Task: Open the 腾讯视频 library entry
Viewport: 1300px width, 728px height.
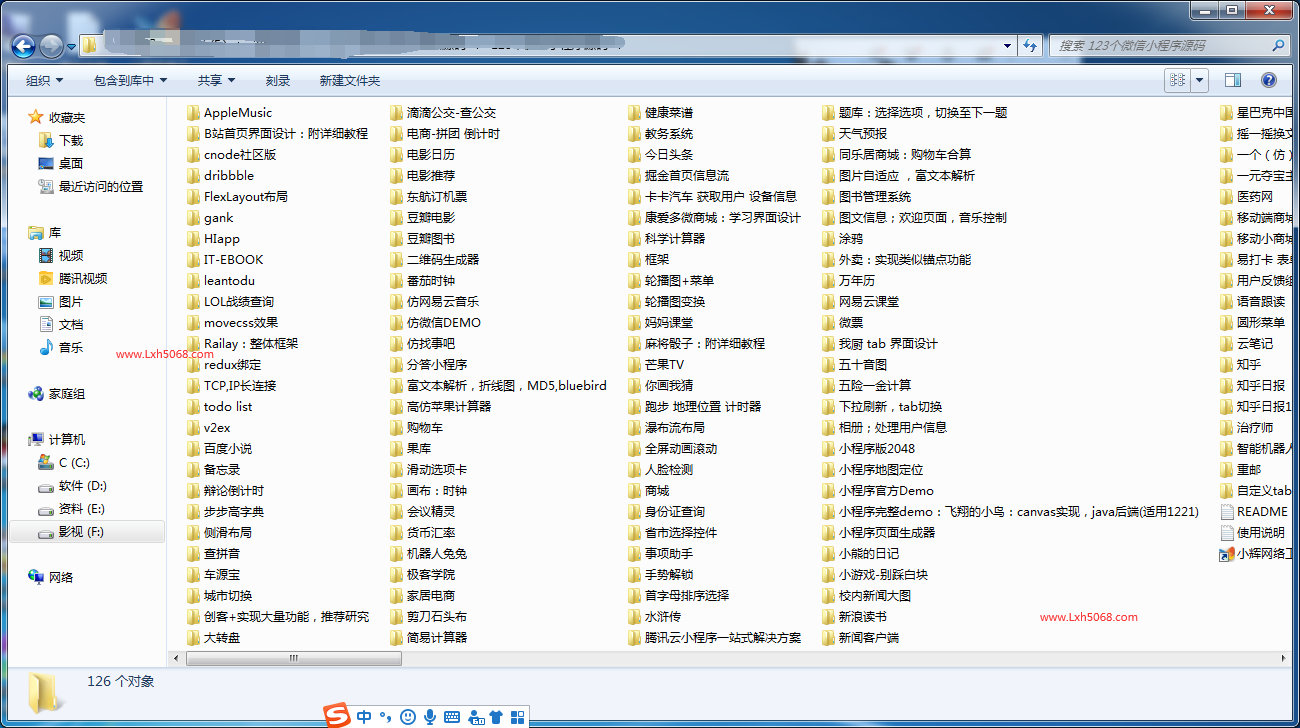Action: coord(82,278)
